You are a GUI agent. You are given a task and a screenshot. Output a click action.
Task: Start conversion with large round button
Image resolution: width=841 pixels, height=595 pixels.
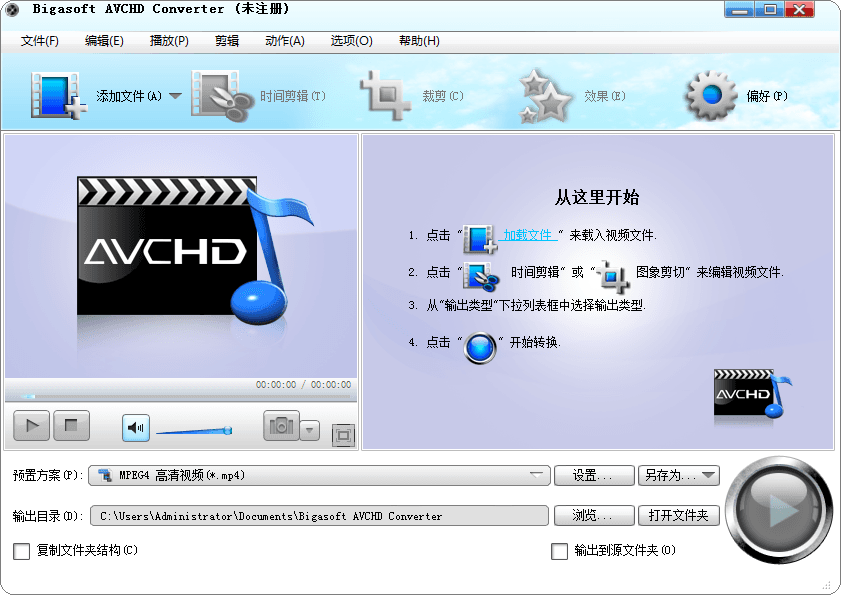[x=779, y=510]
